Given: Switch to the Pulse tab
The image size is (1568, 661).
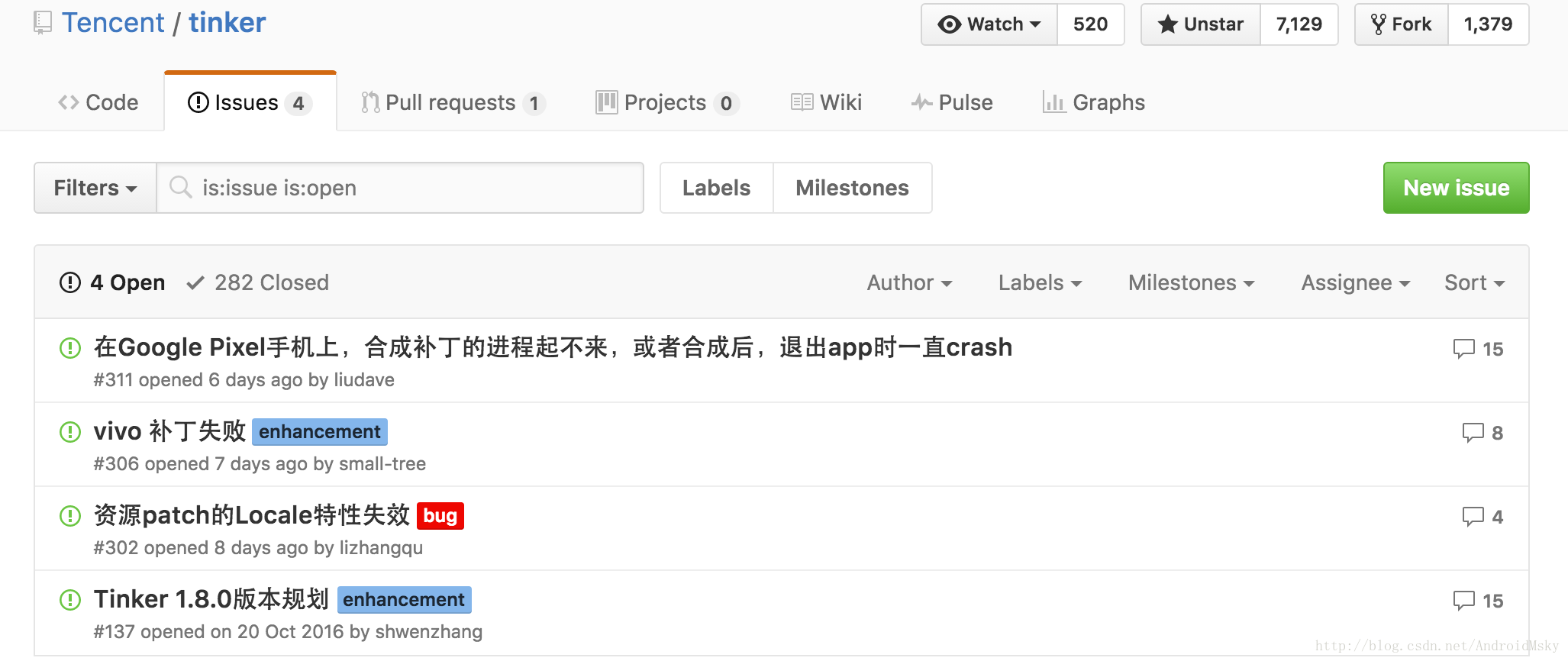Looking at the screenshot, I should coord(952,102).
